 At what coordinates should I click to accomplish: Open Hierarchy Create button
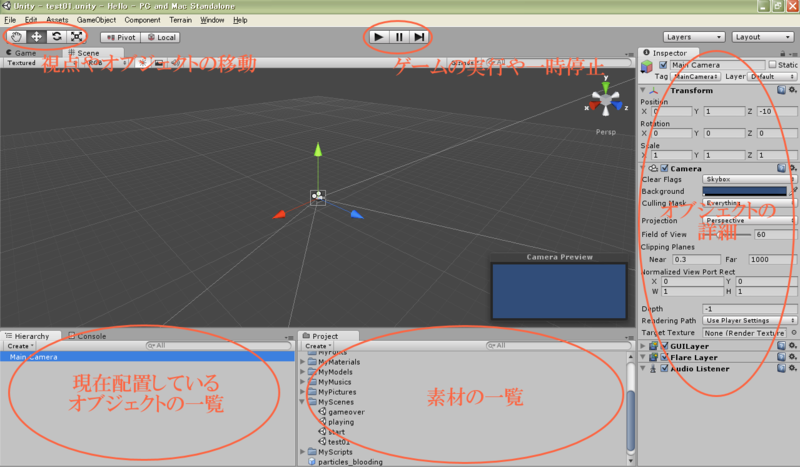coord(20,346)
